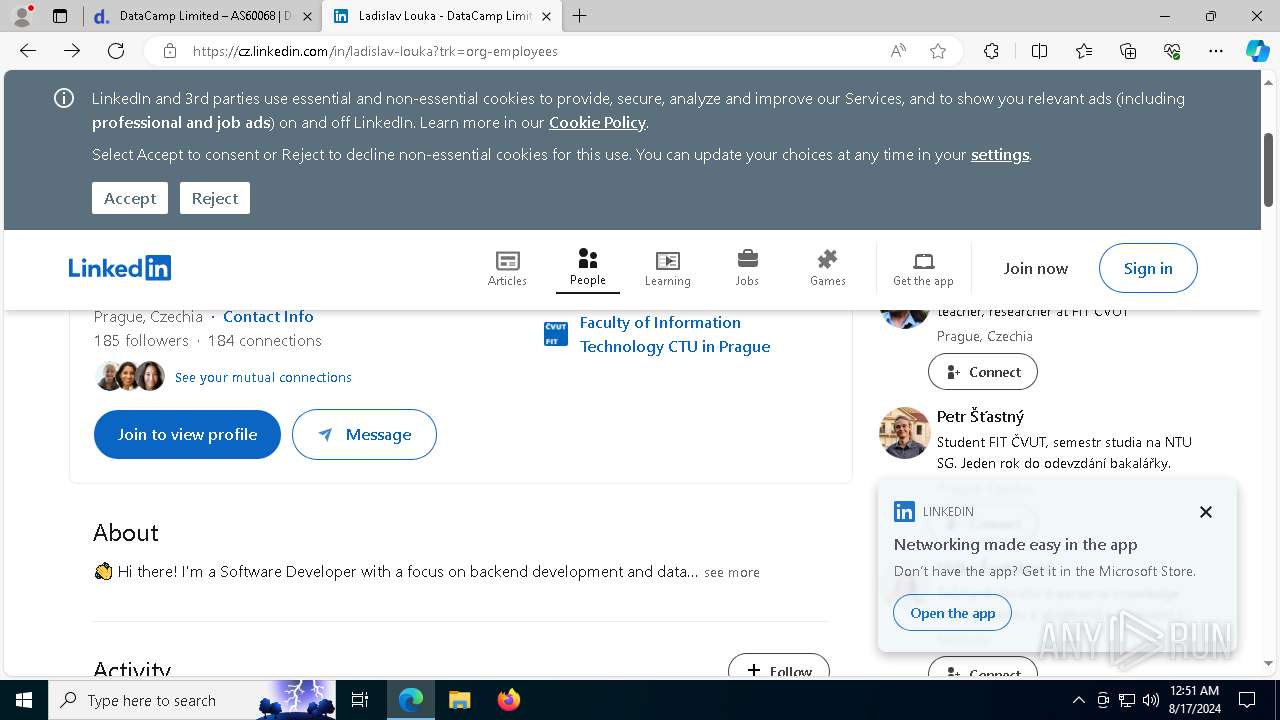Click Petr Šťastný's profile photo
The width and height of the screenshot is (1280, 720).
pos(905,433)
